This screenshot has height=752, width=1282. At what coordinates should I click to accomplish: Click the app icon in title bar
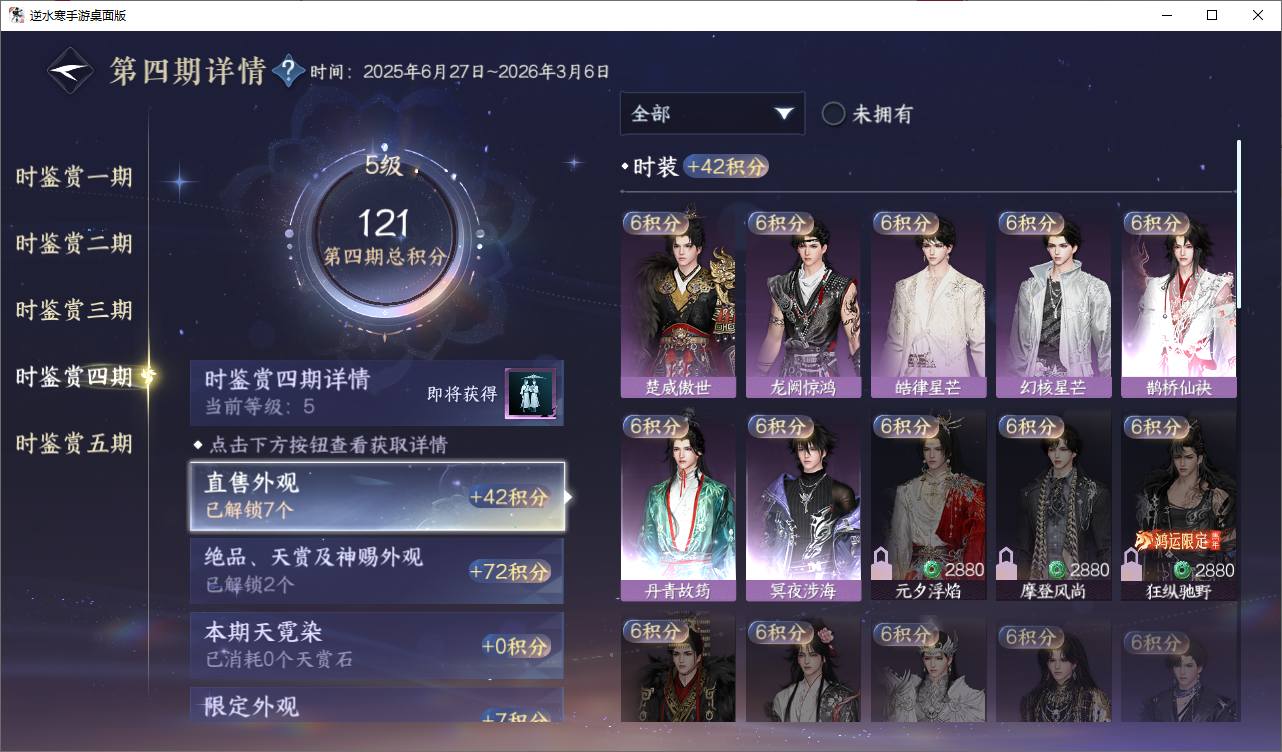[x=16, y=15]
